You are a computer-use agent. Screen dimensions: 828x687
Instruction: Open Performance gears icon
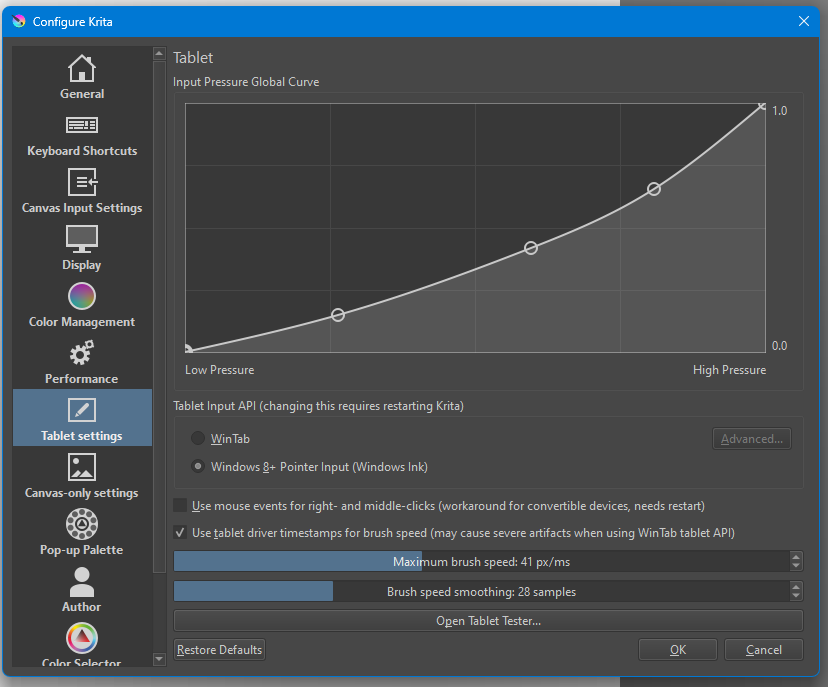82,353
